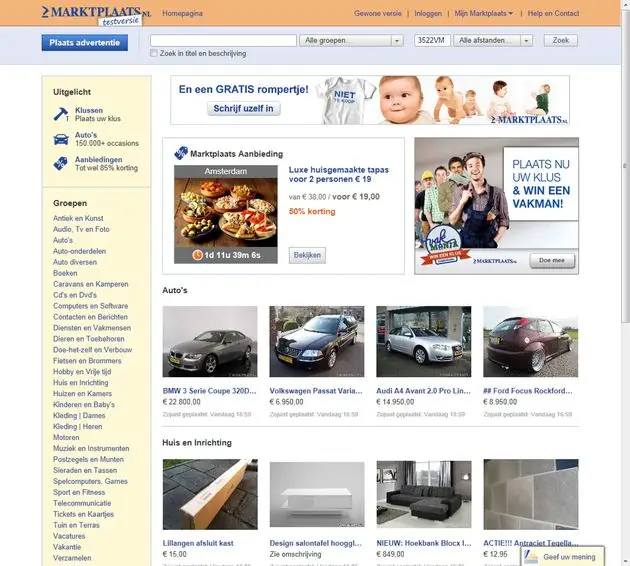Viewport: 630px width, 566px height.
Task: Select 'Tuin en Terras' group
Action: (x=76, y=525)
